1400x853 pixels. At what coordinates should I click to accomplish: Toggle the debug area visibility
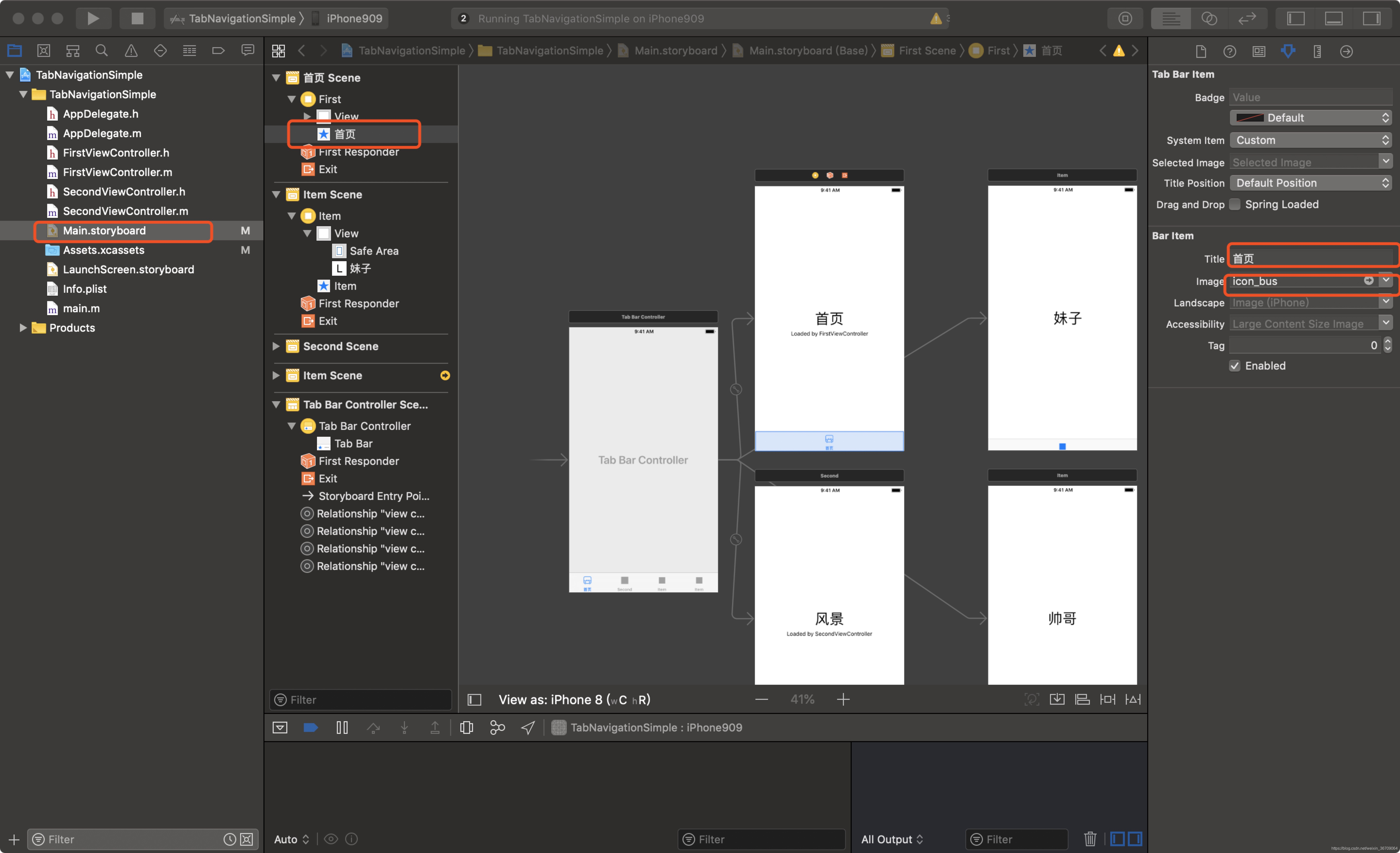1333,18
